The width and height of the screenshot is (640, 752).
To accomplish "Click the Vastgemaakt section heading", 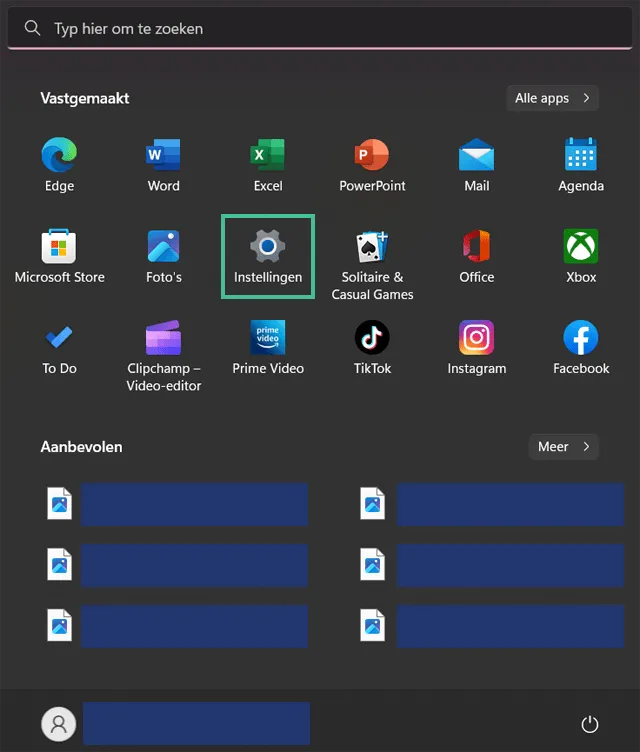I will click(85, 98).
